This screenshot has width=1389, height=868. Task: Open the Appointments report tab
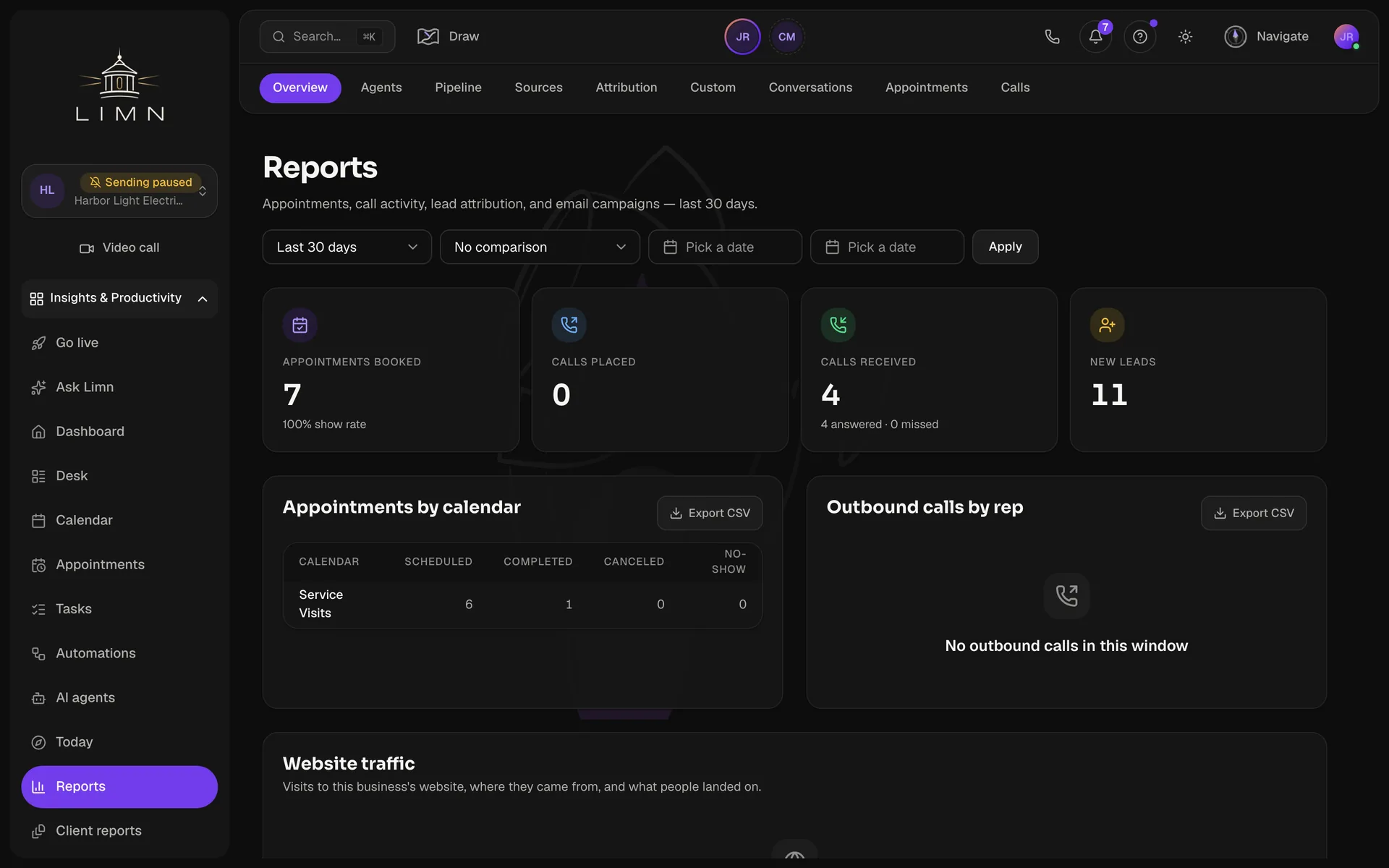(x=926, y=88)
